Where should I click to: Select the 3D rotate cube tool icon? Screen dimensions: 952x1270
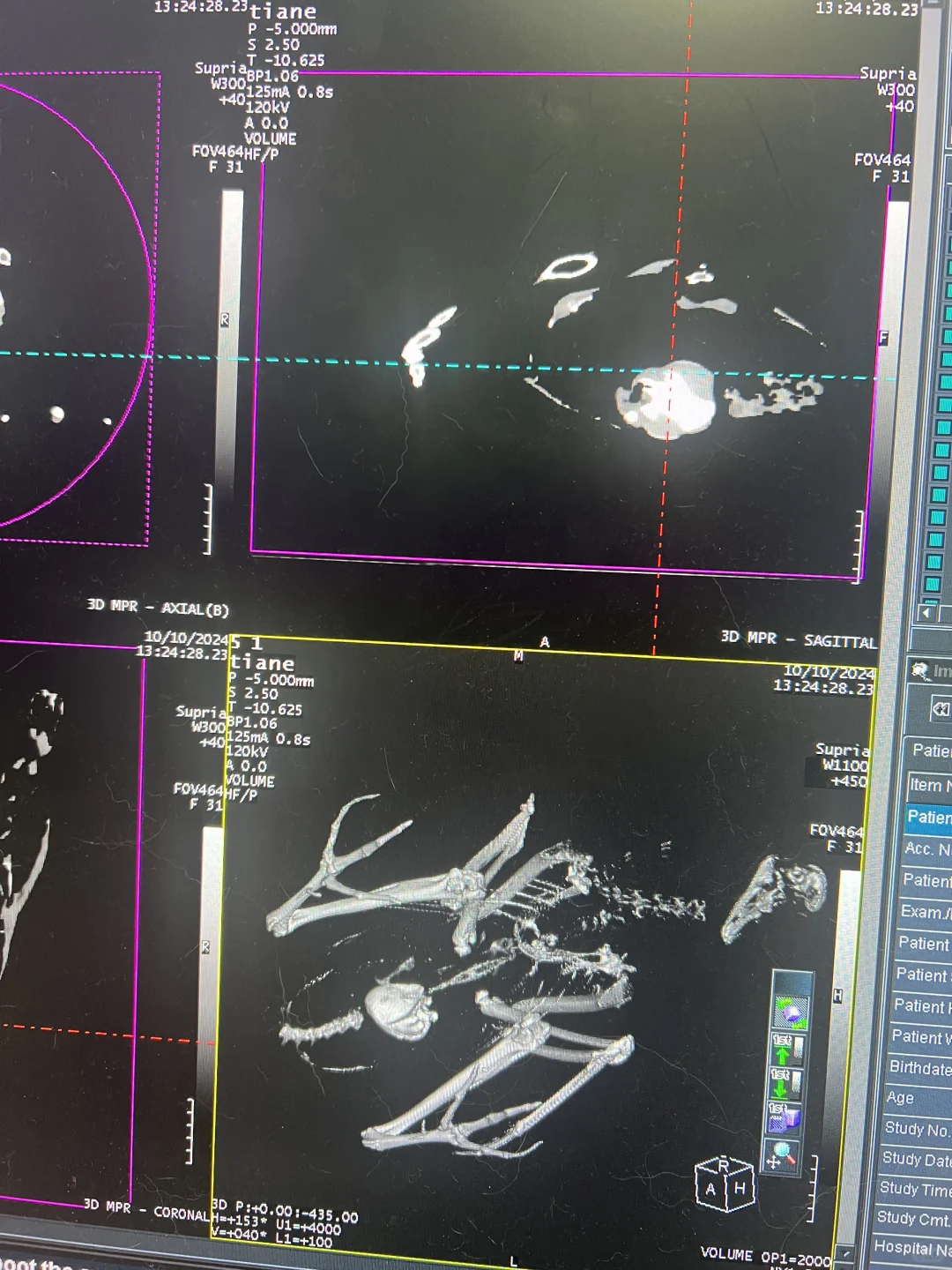tap(790, 1012)
